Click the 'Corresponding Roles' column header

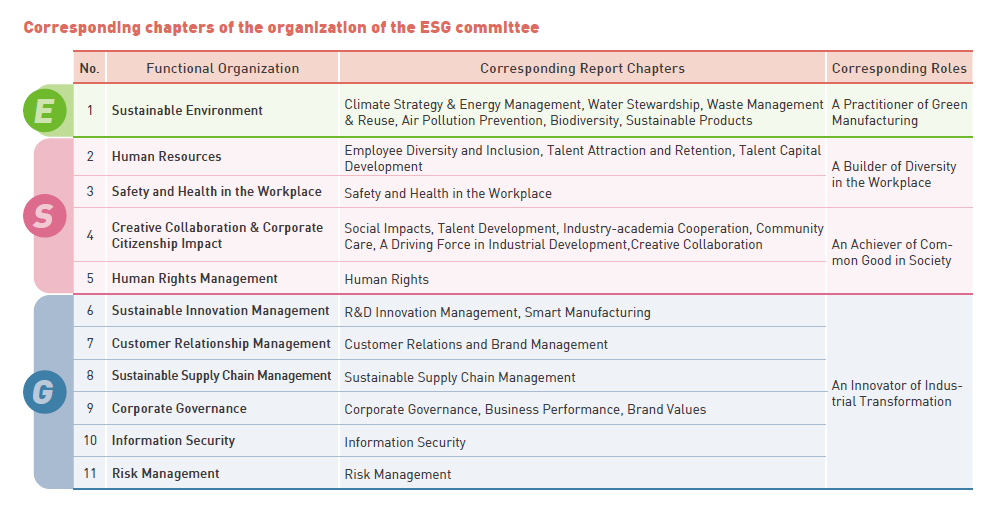click(899, 69)
